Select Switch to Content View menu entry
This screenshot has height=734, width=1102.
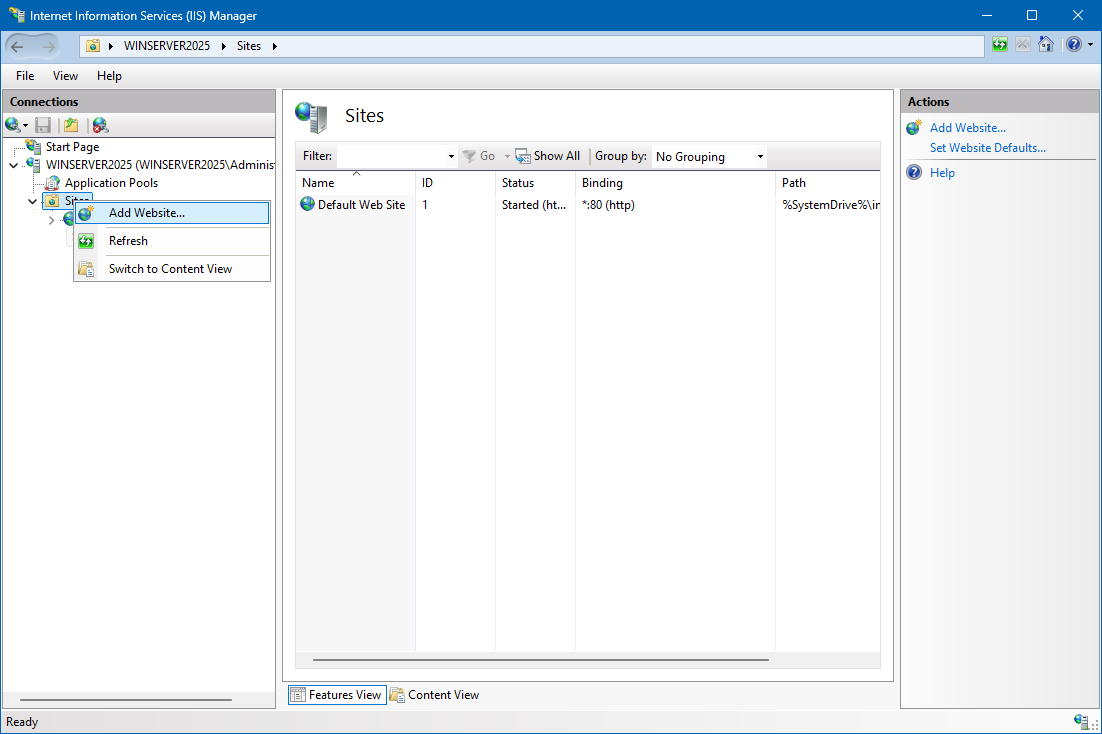point(170,269)
